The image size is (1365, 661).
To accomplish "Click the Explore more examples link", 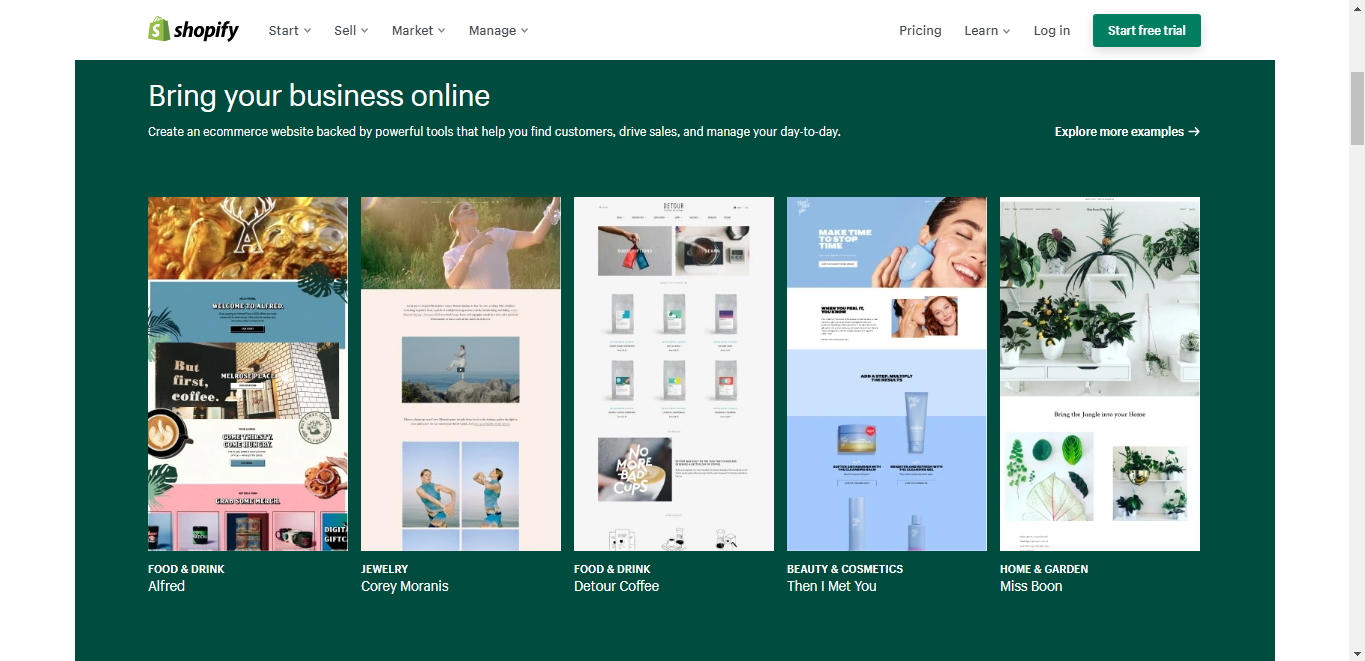I will click(x=1127, y=132).
